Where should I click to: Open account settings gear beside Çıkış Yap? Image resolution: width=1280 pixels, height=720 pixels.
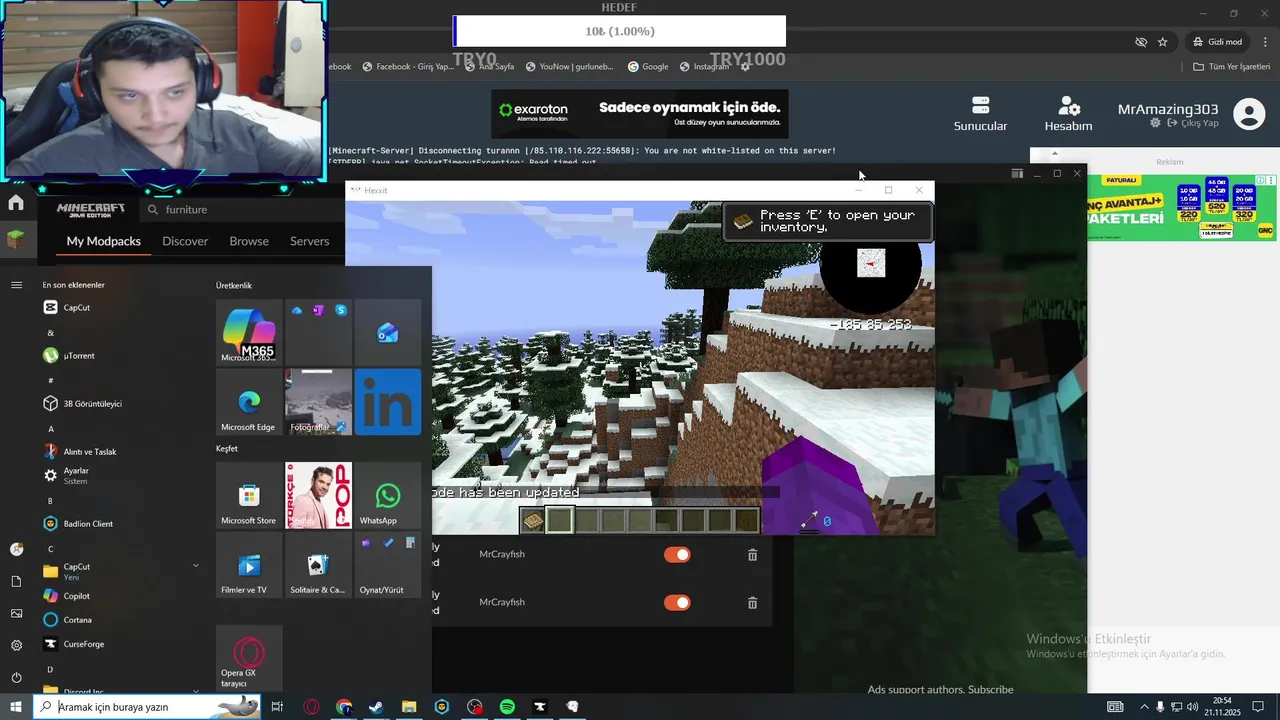[x=1155, y=123]
